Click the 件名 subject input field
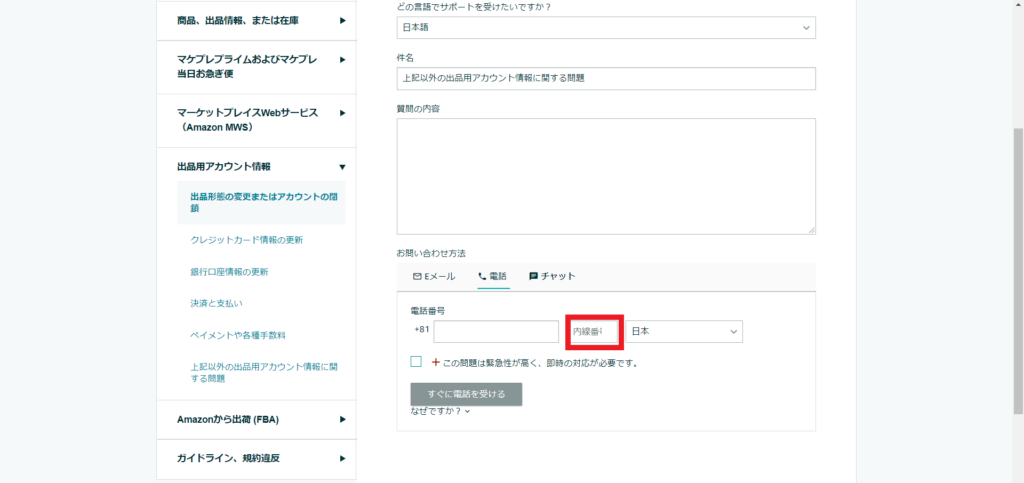The image size is (1024, 483). point(605,79)
